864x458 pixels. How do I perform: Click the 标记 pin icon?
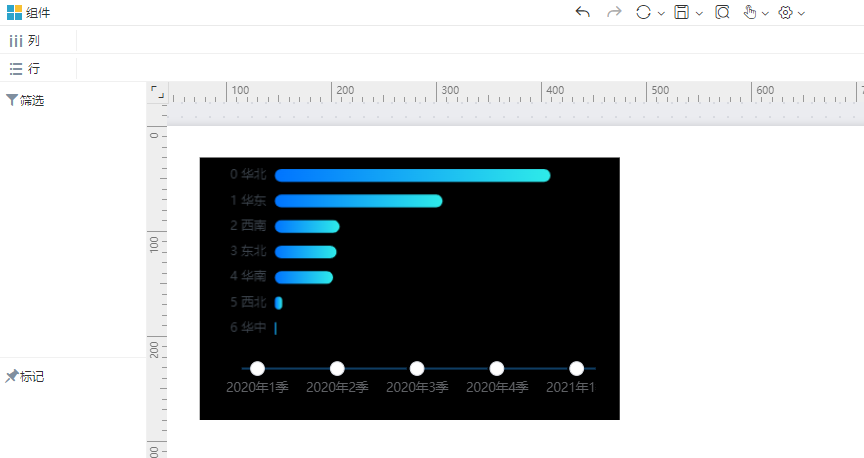[12, 376]
